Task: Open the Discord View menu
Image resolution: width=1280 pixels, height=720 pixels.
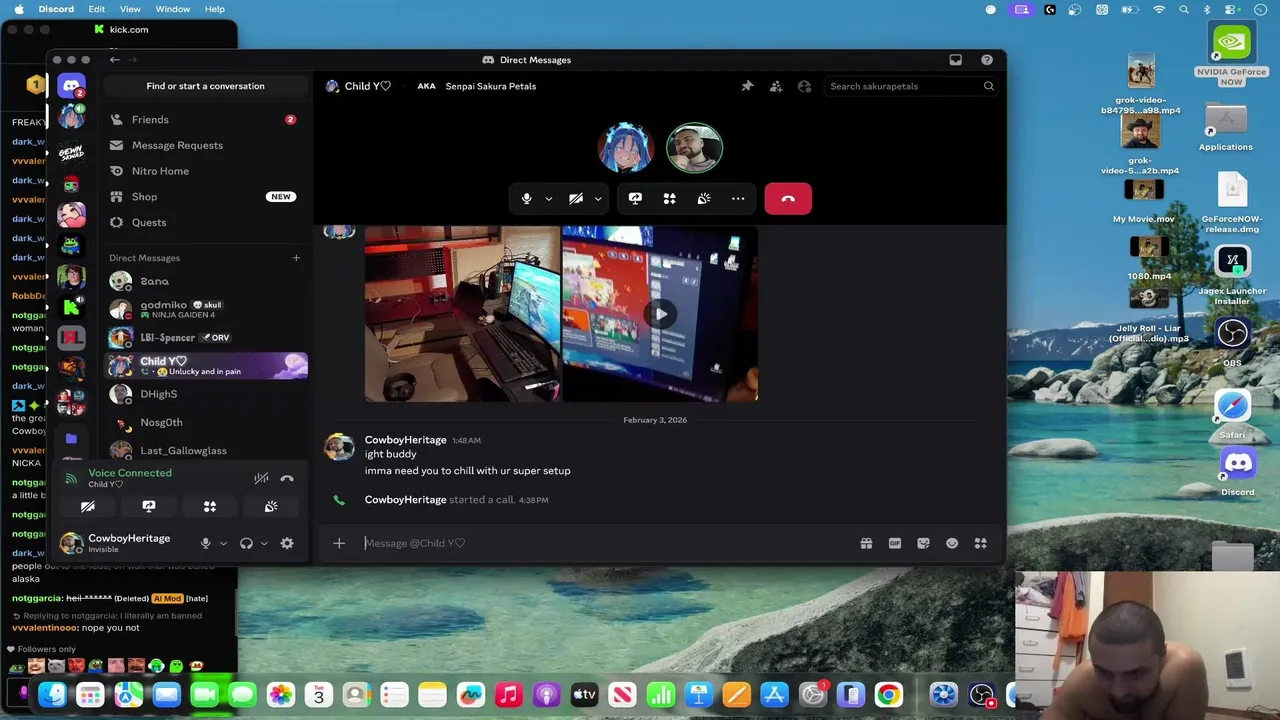Action: tap(130, 9)
